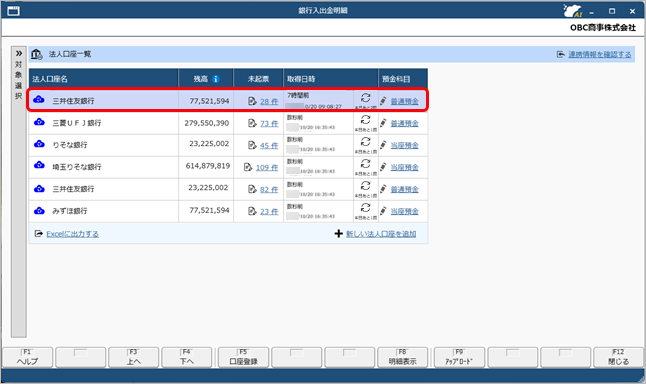Screen dimensions: 646x384
Task: Click 当座預金 link in りそな銀行 row
Action: 405,145
